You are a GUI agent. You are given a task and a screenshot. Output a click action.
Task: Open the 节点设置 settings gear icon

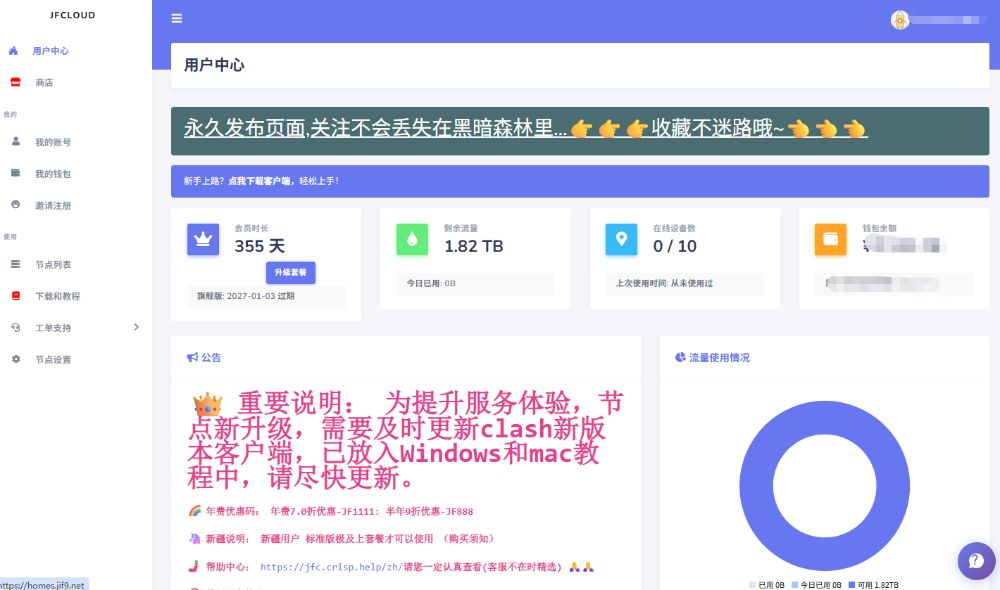pos(13,359)
